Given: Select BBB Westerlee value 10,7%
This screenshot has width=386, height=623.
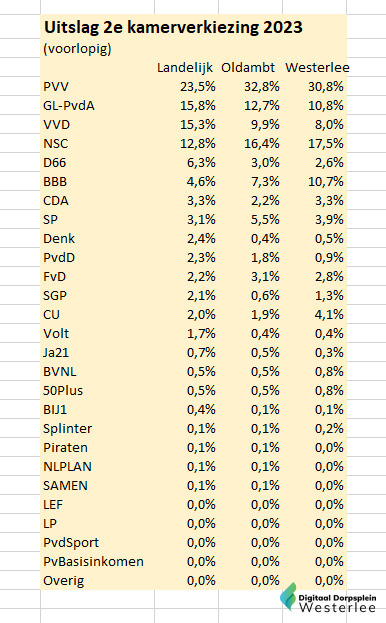Looking at the screenshot, I should (326, 182).
